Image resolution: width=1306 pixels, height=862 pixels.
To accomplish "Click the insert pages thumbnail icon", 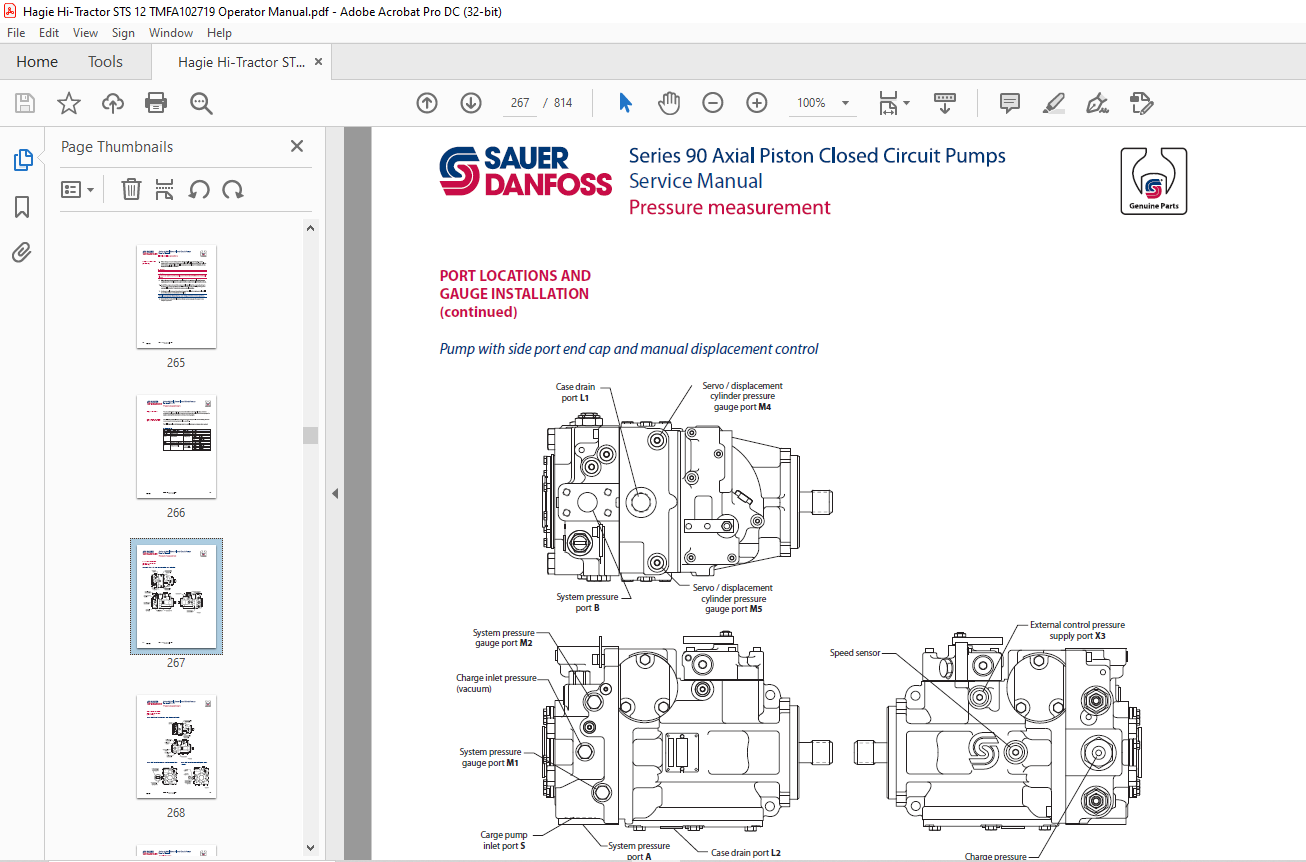I will coord(165,189).
